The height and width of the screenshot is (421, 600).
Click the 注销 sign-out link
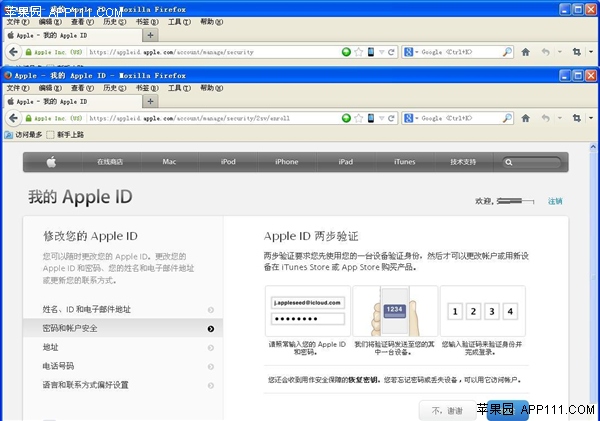click(x=555, y=201)
